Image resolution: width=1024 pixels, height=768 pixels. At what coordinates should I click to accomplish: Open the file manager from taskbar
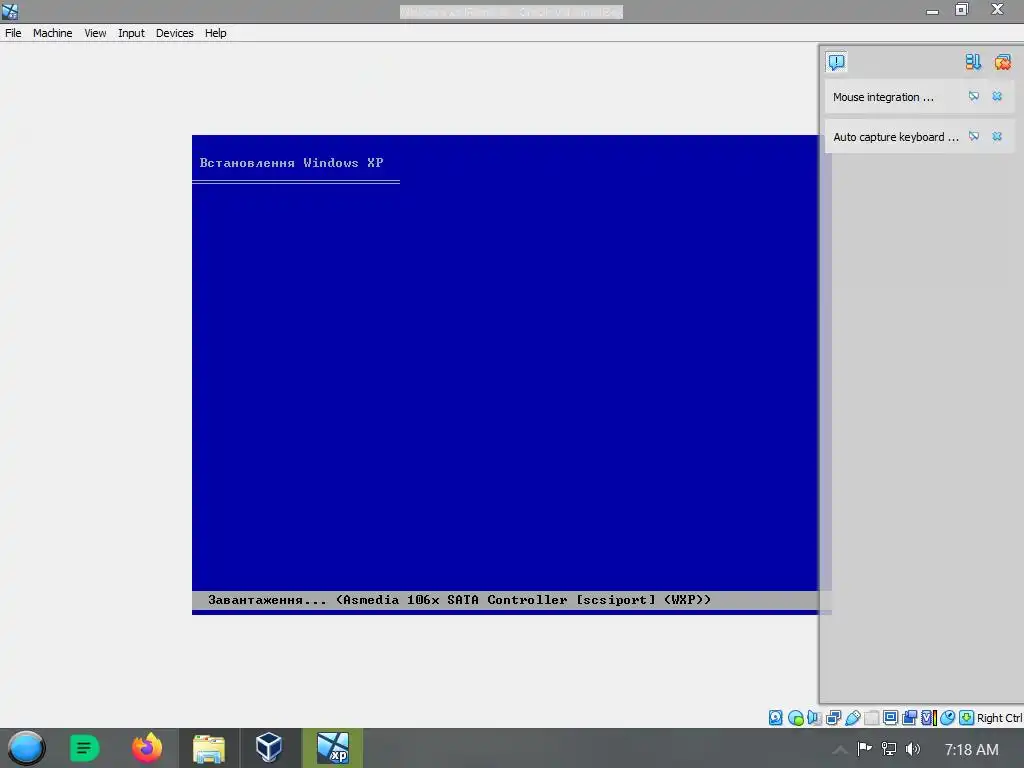click(x=209, y=748)
